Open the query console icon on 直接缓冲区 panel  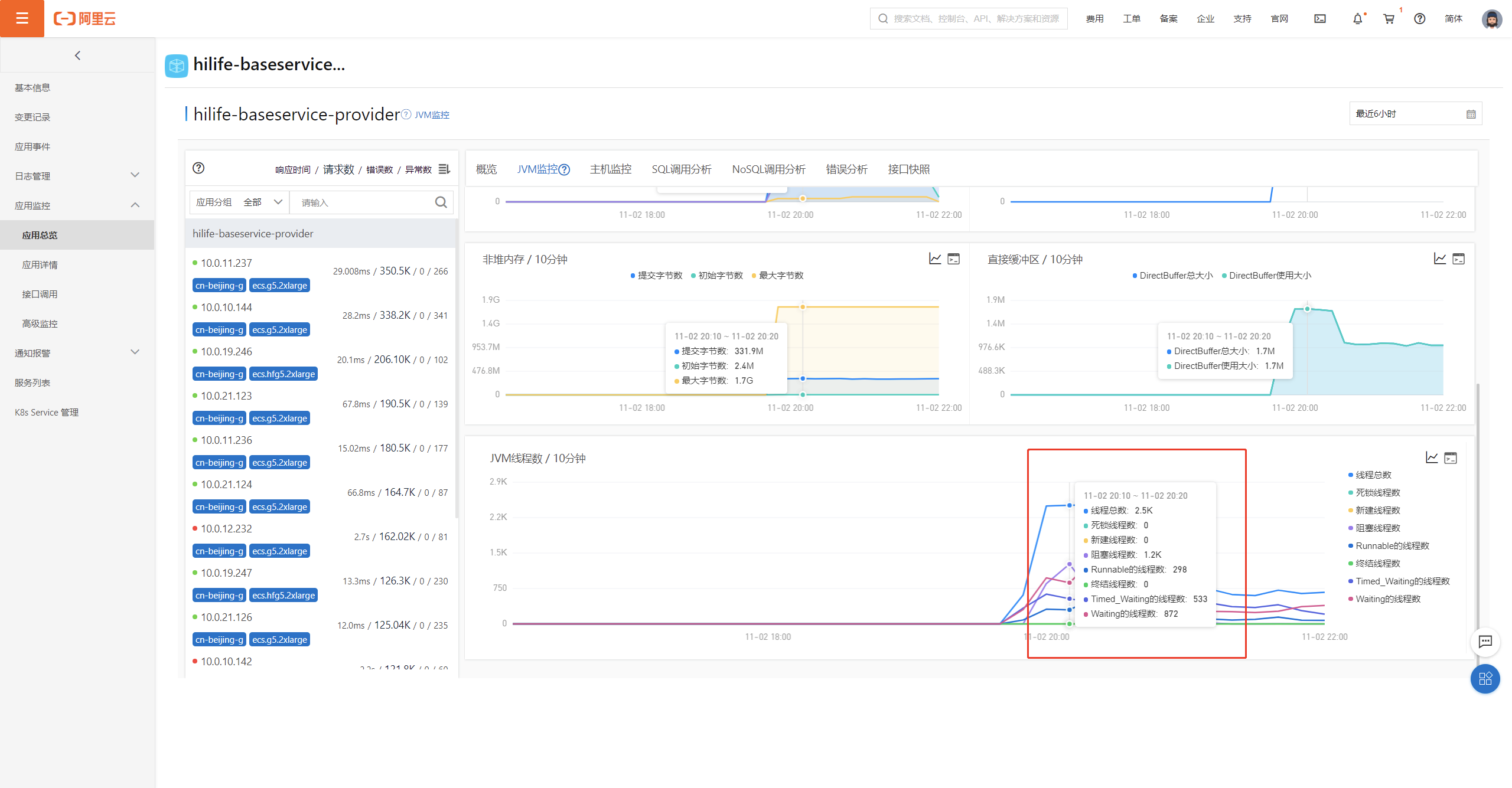[1458, 259]
